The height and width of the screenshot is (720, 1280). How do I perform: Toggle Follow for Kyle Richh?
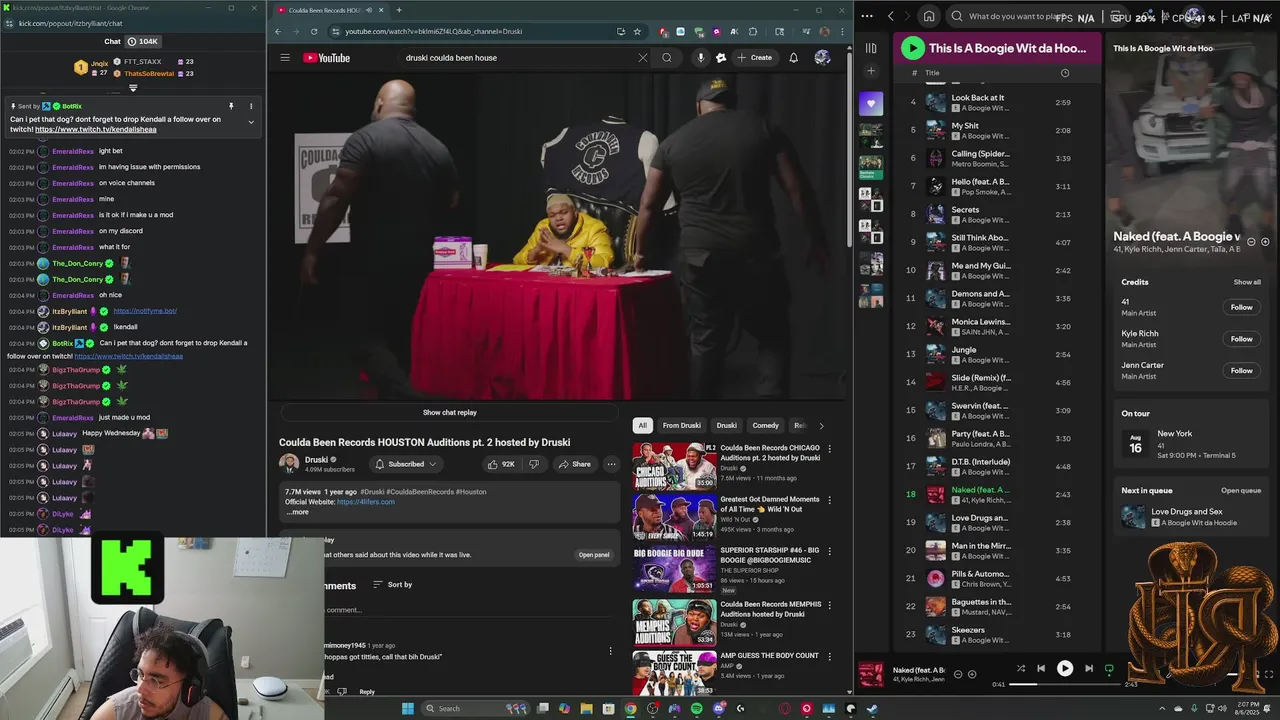(1241, 339)
